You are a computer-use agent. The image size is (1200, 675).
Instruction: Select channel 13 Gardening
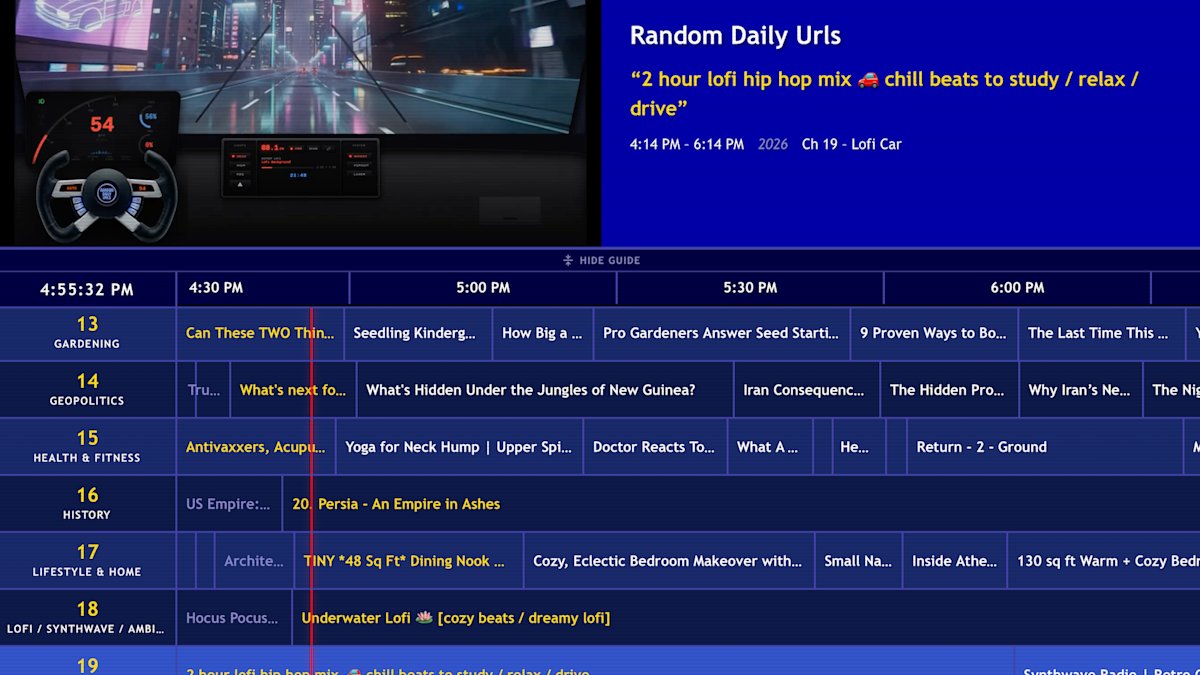pos(87,333)
